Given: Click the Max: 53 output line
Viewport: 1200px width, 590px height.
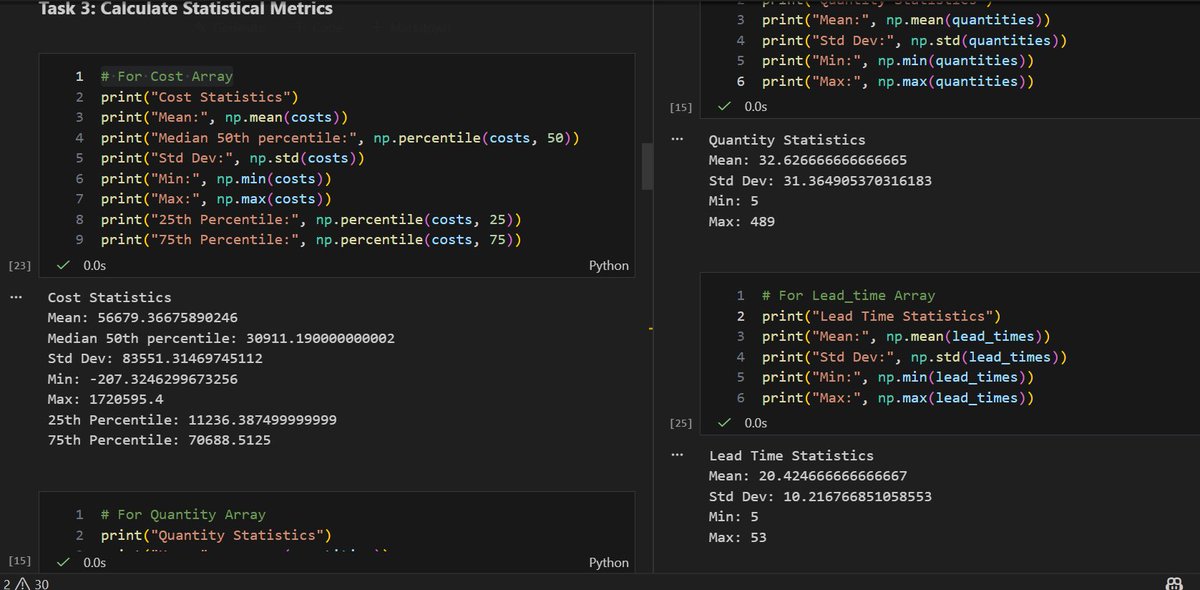Looking at the screenshot, I should tap(737, 538).
